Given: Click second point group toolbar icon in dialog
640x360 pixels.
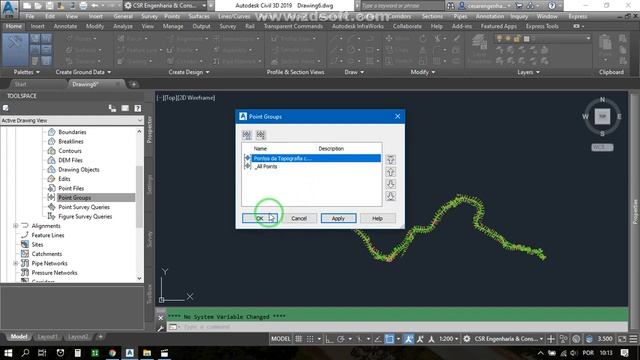Looking at the screenshot, I should (x=260, y=135).
